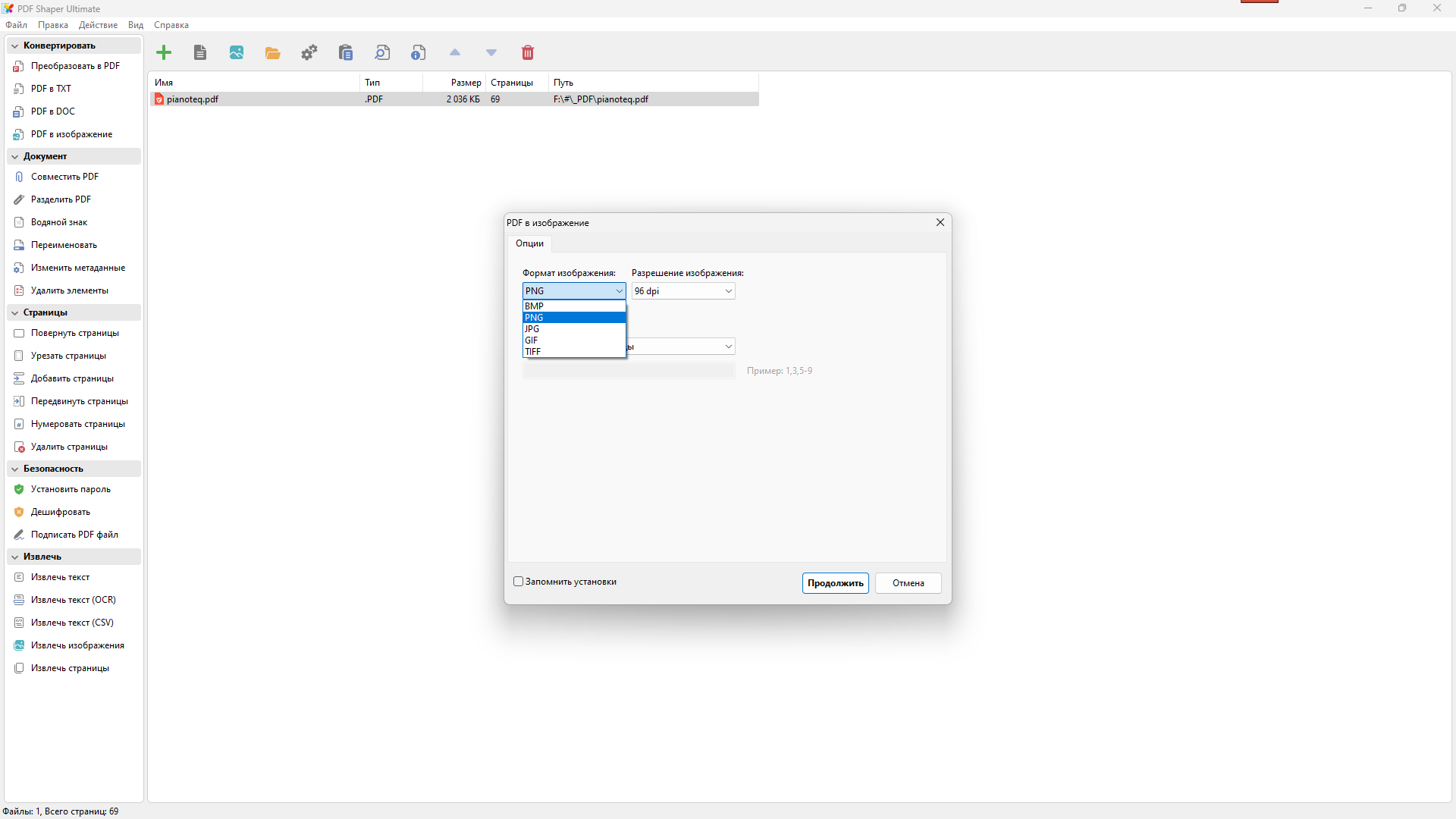Collapse the Безопасность sidebar section

click(x=15, y=469)
